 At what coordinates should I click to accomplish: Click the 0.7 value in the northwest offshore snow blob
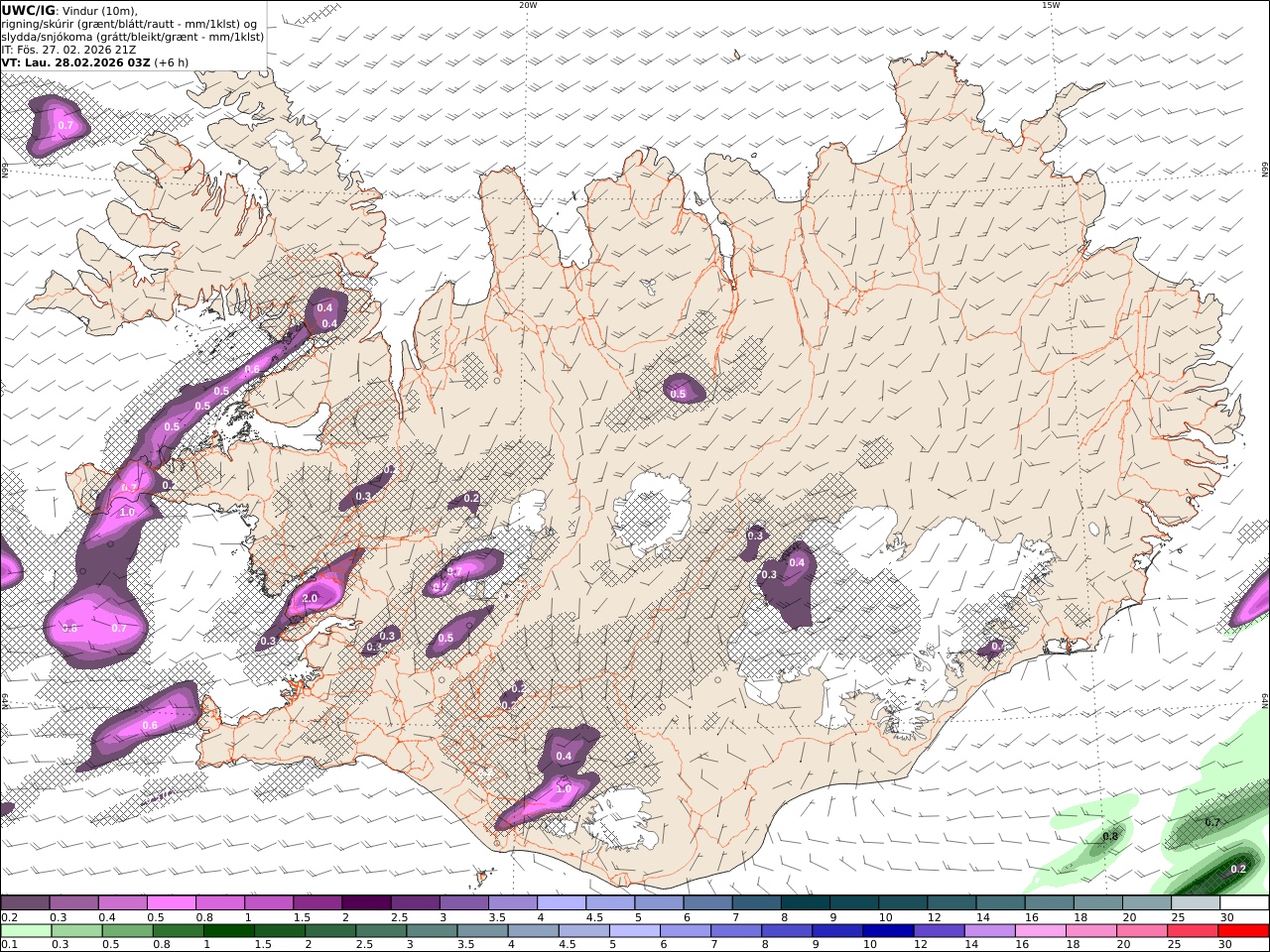click(x=65, y=126)
